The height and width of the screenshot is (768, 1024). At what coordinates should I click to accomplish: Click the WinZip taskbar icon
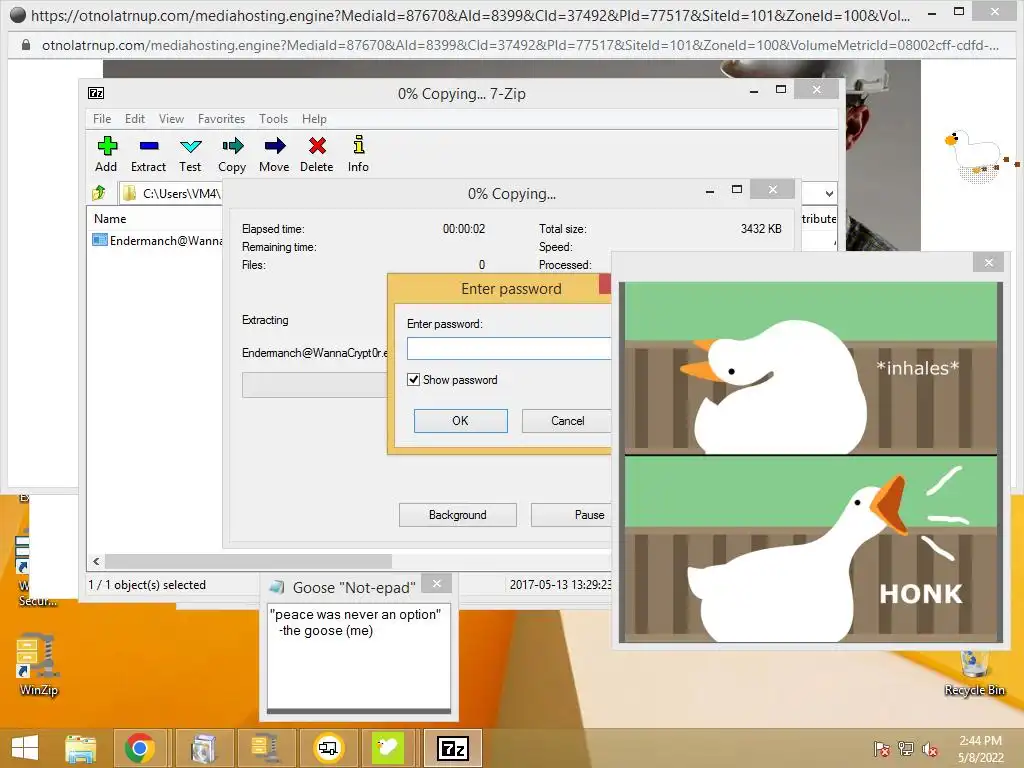pos(265,748)
